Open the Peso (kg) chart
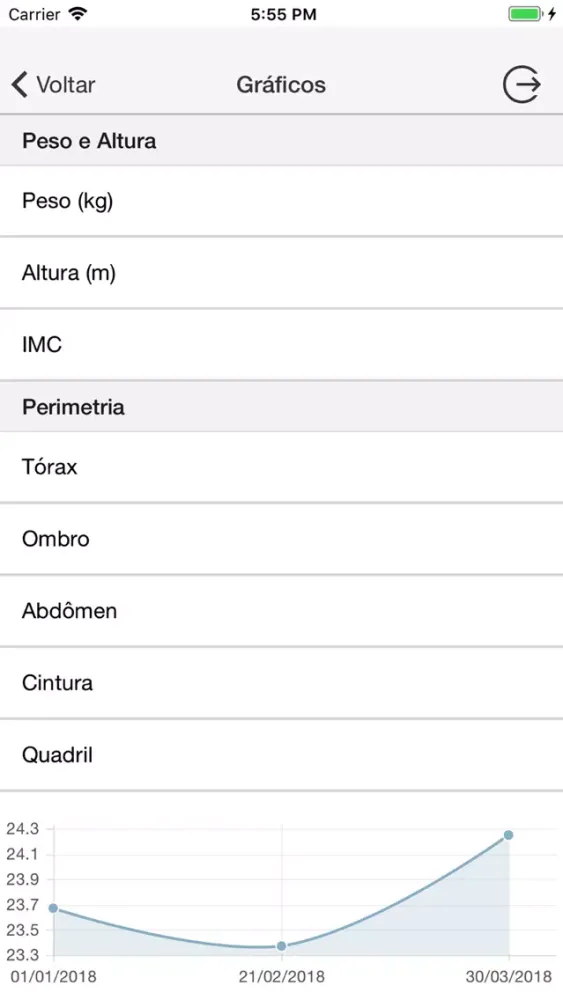Screen dimensions: 563x1000 coord(281,201)
